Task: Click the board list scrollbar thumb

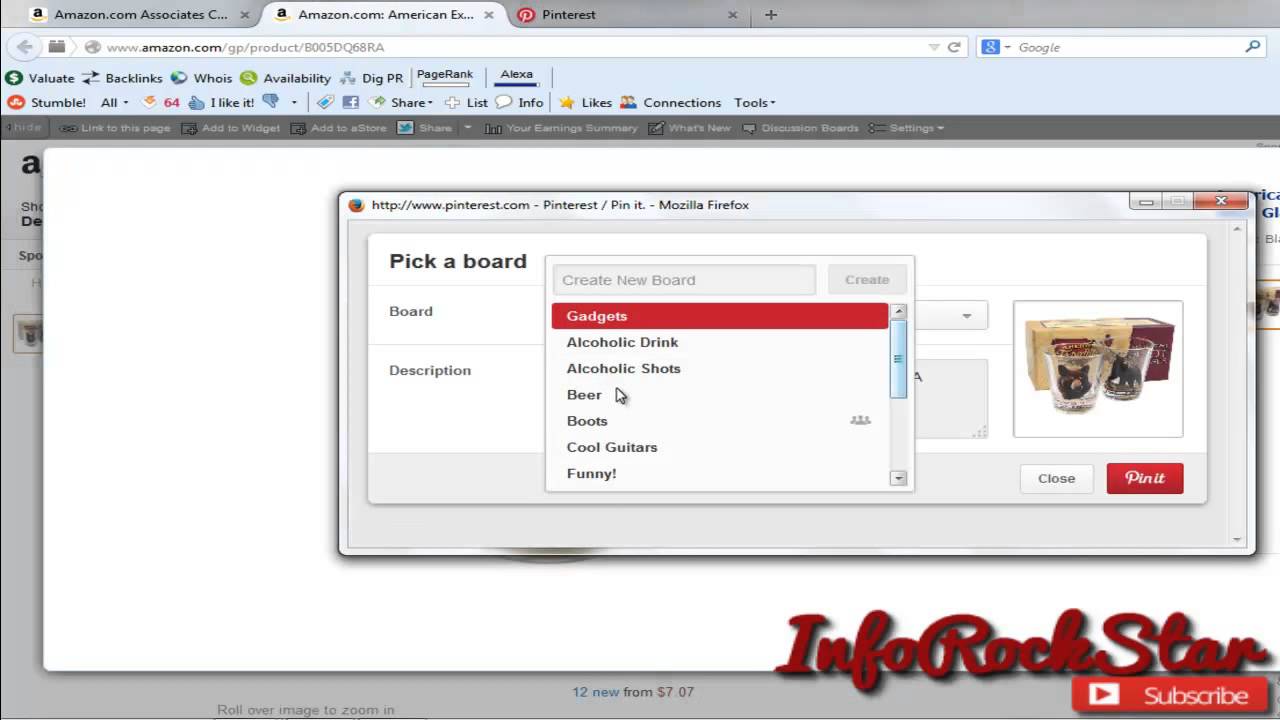Action: 898,359
